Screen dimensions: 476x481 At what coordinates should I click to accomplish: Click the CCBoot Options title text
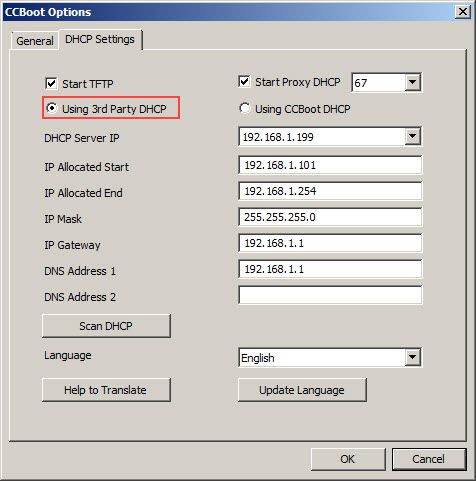(48, 12)
